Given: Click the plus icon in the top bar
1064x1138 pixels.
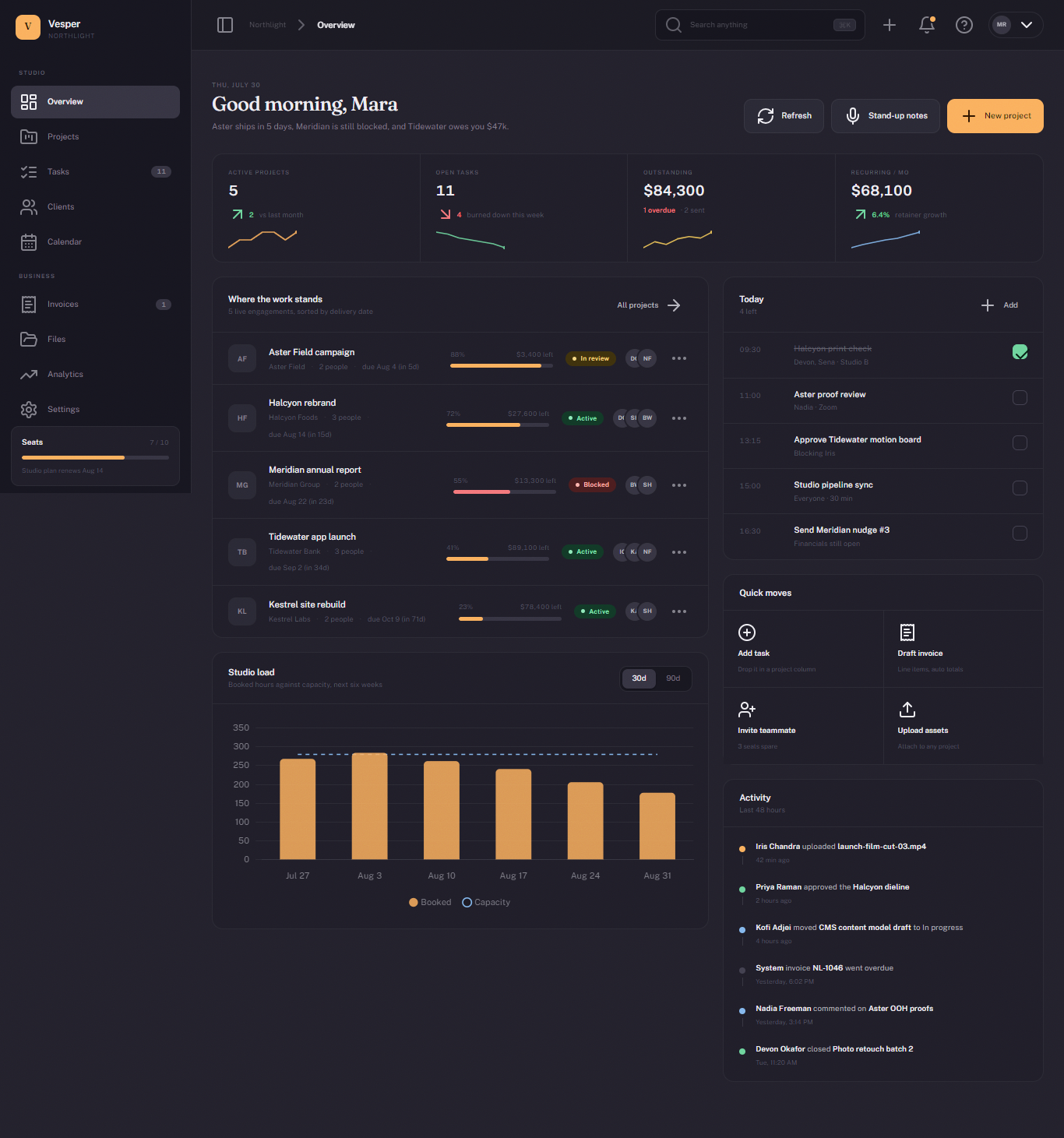Looking at the screenshot, I should tap(890, 25).
